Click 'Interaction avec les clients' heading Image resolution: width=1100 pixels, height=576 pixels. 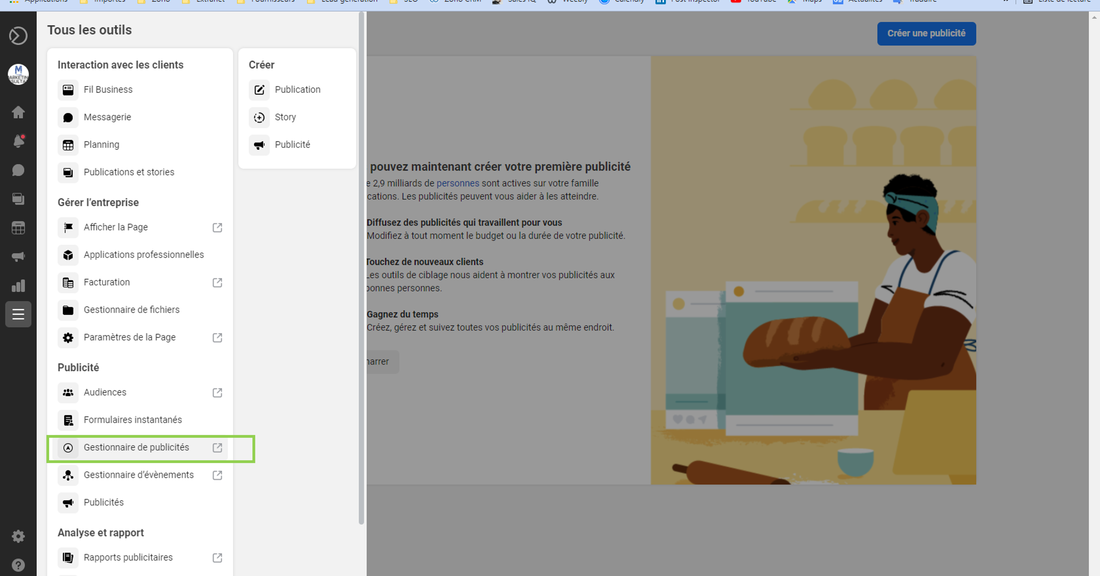[x=120, y=65]
